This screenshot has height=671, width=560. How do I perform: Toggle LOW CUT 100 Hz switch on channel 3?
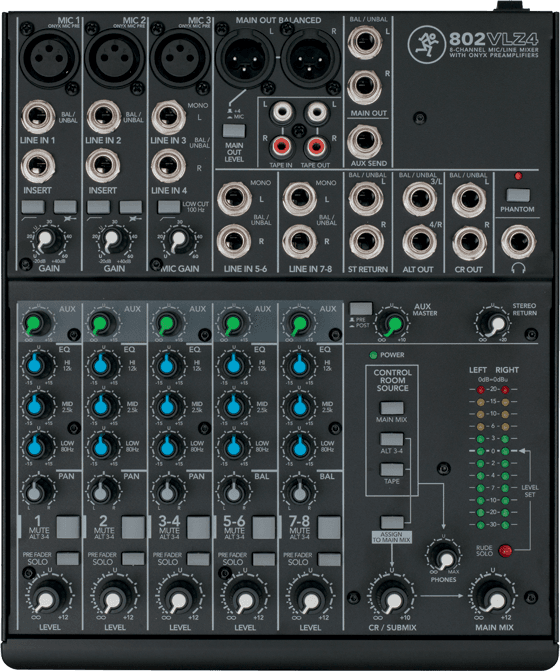point(169,207)
